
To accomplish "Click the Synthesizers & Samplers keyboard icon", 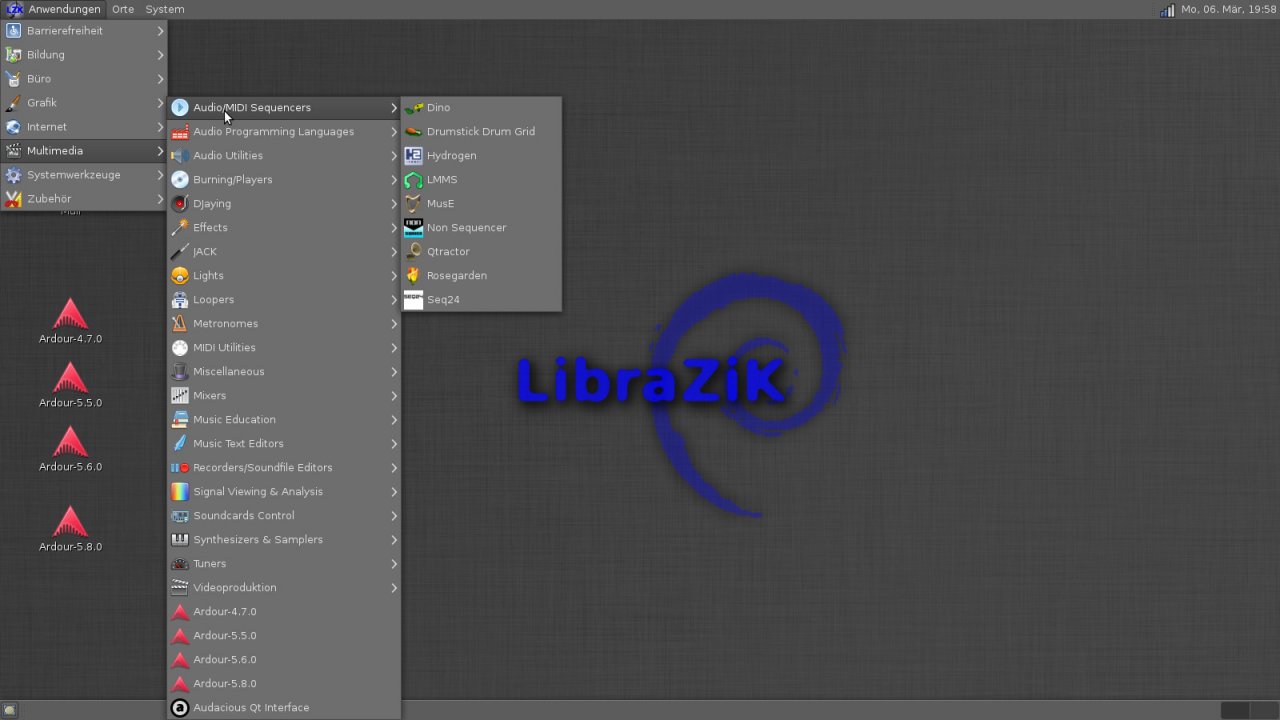I will pos(180,540).
